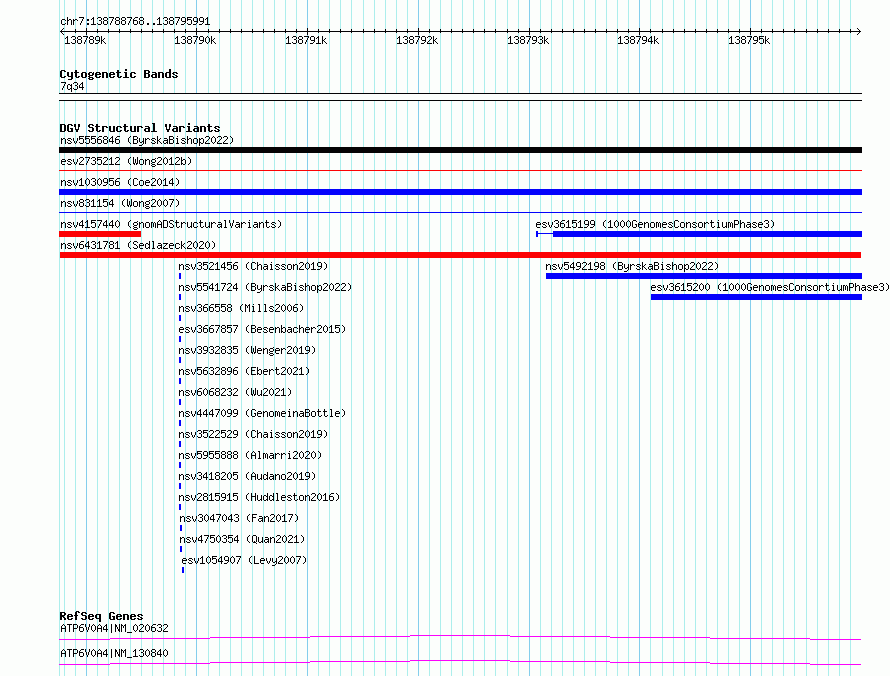The image size is (890, 676).
Task: Open the nsv831154 (Wong2007) variant entry
Action: (x=120, y=203)
